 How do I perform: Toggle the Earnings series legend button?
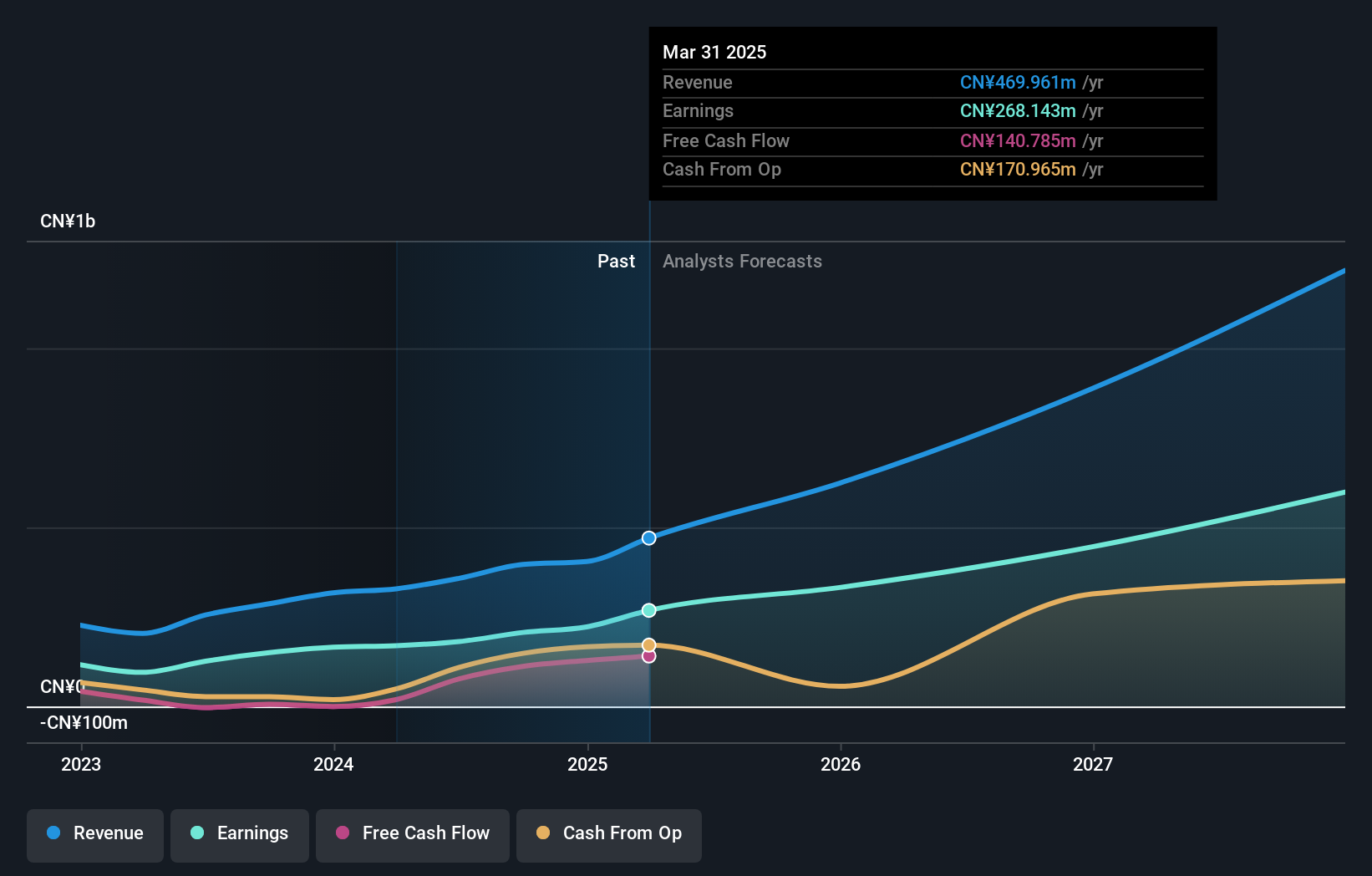point(240,833)
